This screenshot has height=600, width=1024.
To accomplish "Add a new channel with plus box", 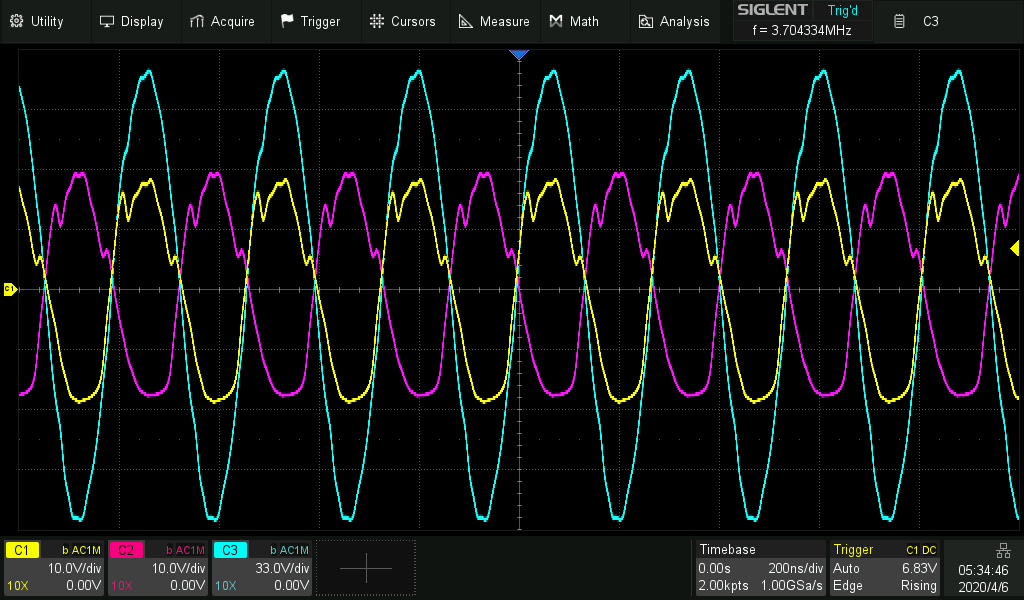I will pos(366,568).
